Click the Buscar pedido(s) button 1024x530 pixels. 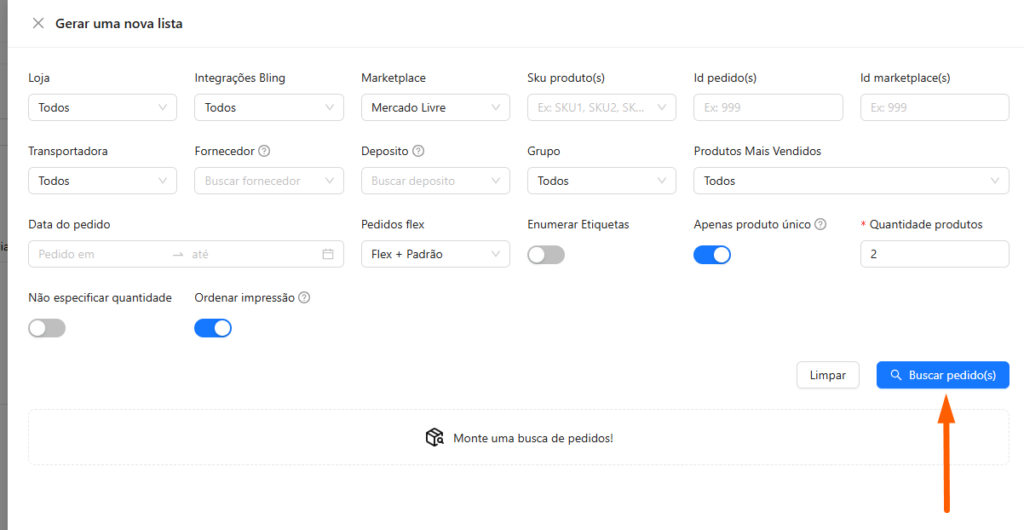(x=942, y=375)
